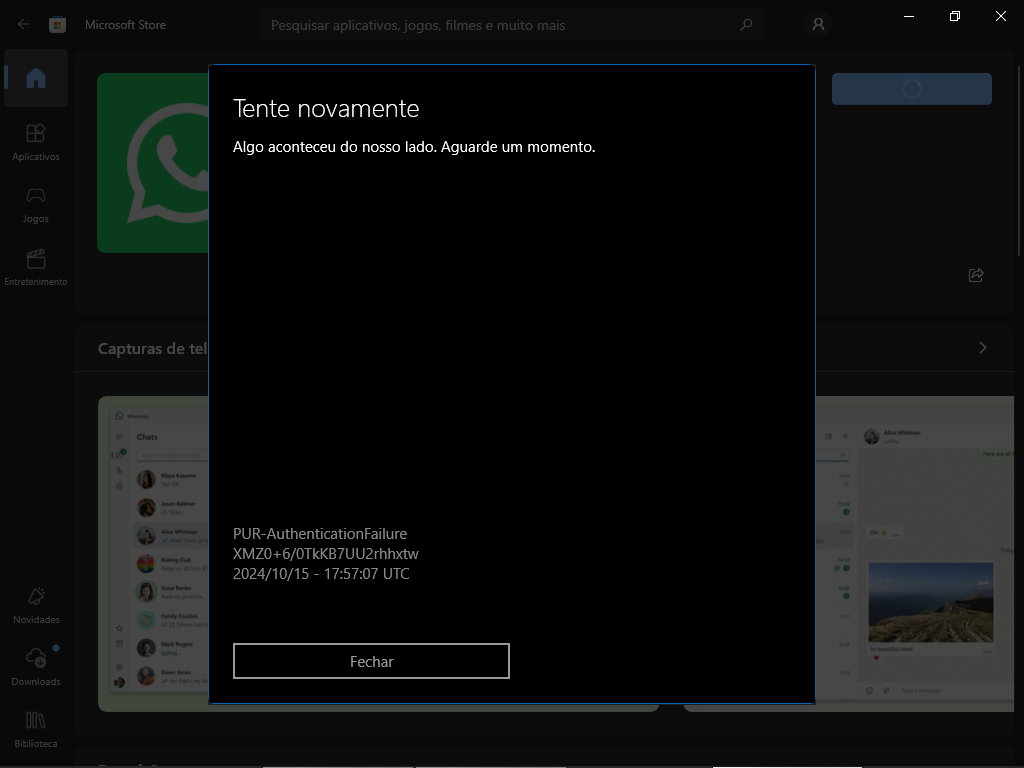
Task: Close the Microsoft Store window
Action: coord(1000,16)
